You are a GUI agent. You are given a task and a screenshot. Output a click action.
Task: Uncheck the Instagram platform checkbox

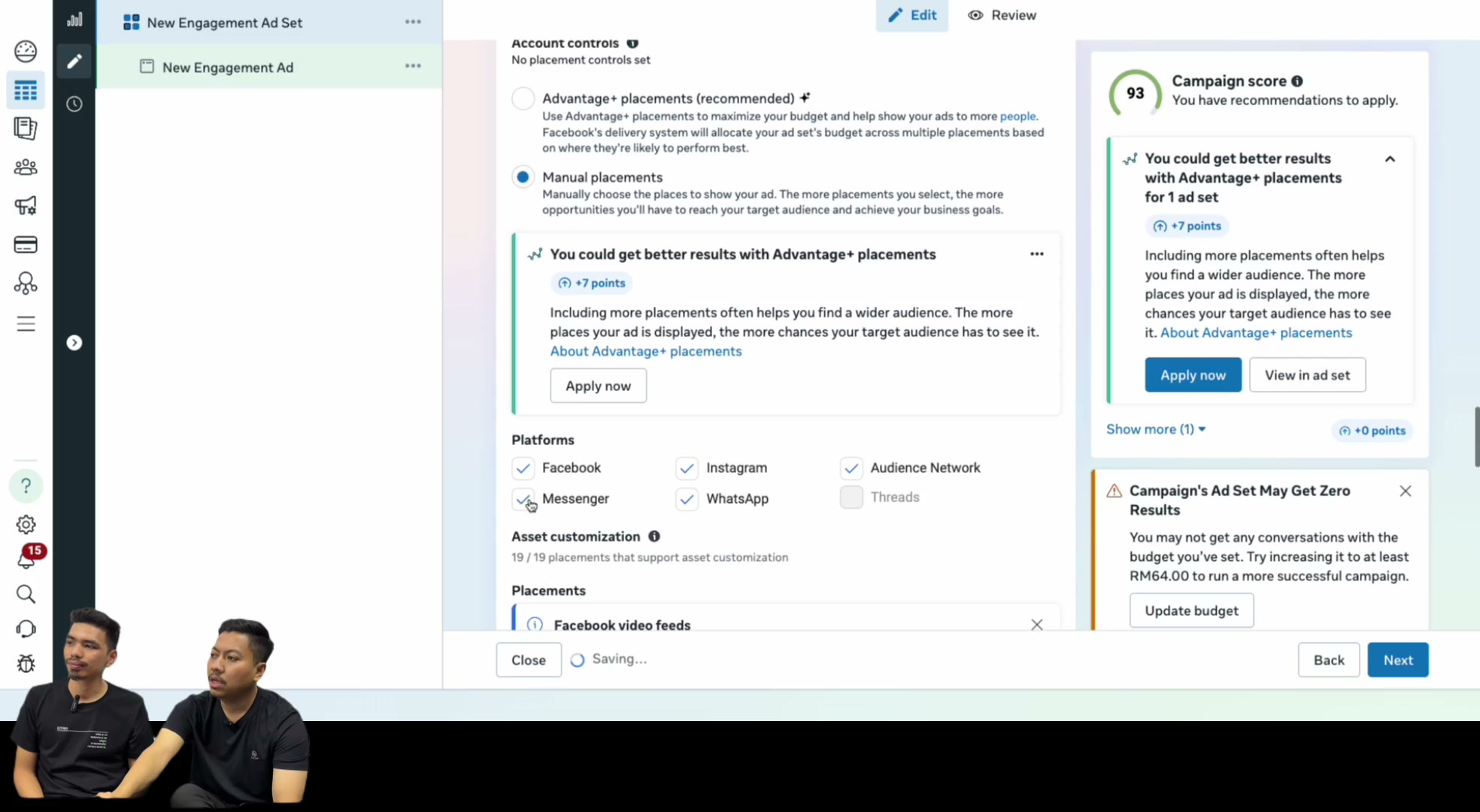687,468
